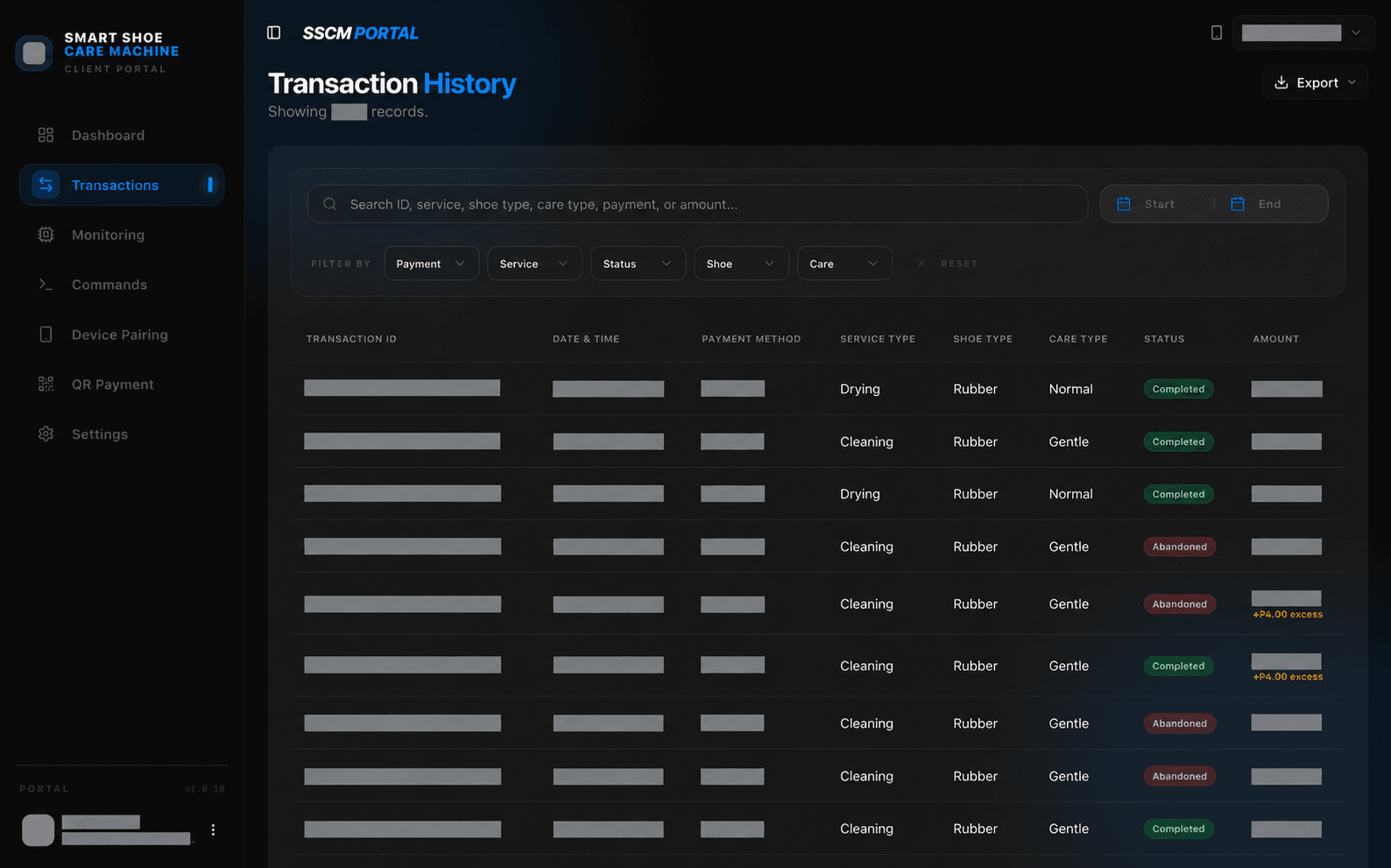Click the Amount column header
The height and width of the screenshot is (868, 1391).
coord(1276,339)
